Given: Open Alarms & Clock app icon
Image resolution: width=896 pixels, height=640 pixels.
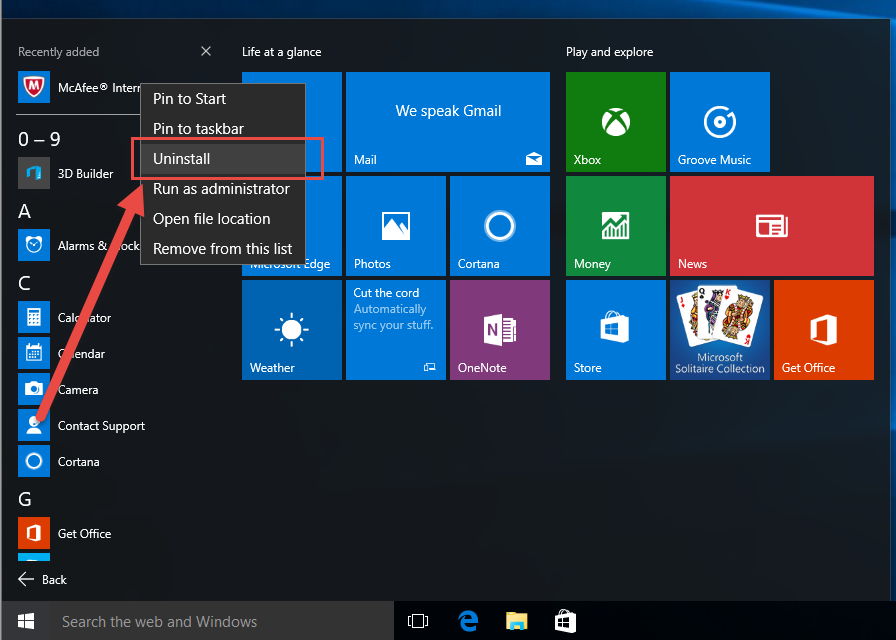Looking at the screenshot, I should pos(34,245).
